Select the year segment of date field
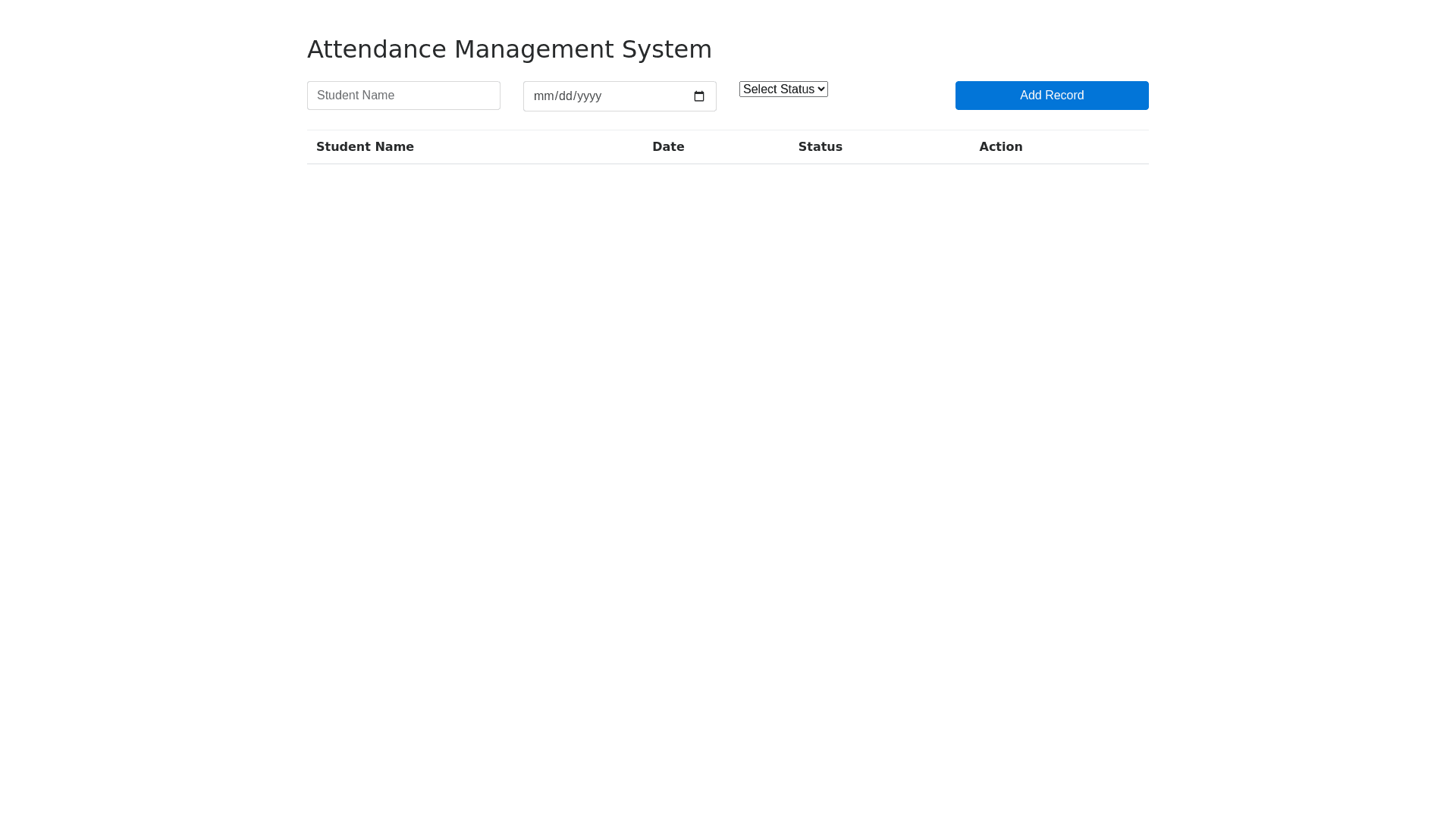 (589, 96)
